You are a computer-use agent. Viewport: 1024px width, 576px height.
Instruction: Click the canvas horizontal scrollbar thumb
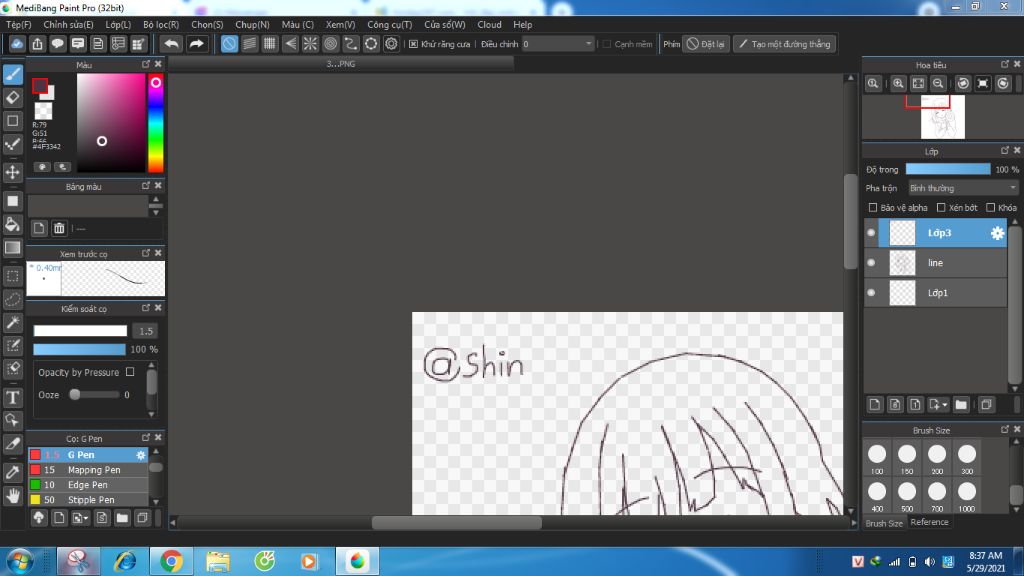pyautogui.click(x=456, y=522)
